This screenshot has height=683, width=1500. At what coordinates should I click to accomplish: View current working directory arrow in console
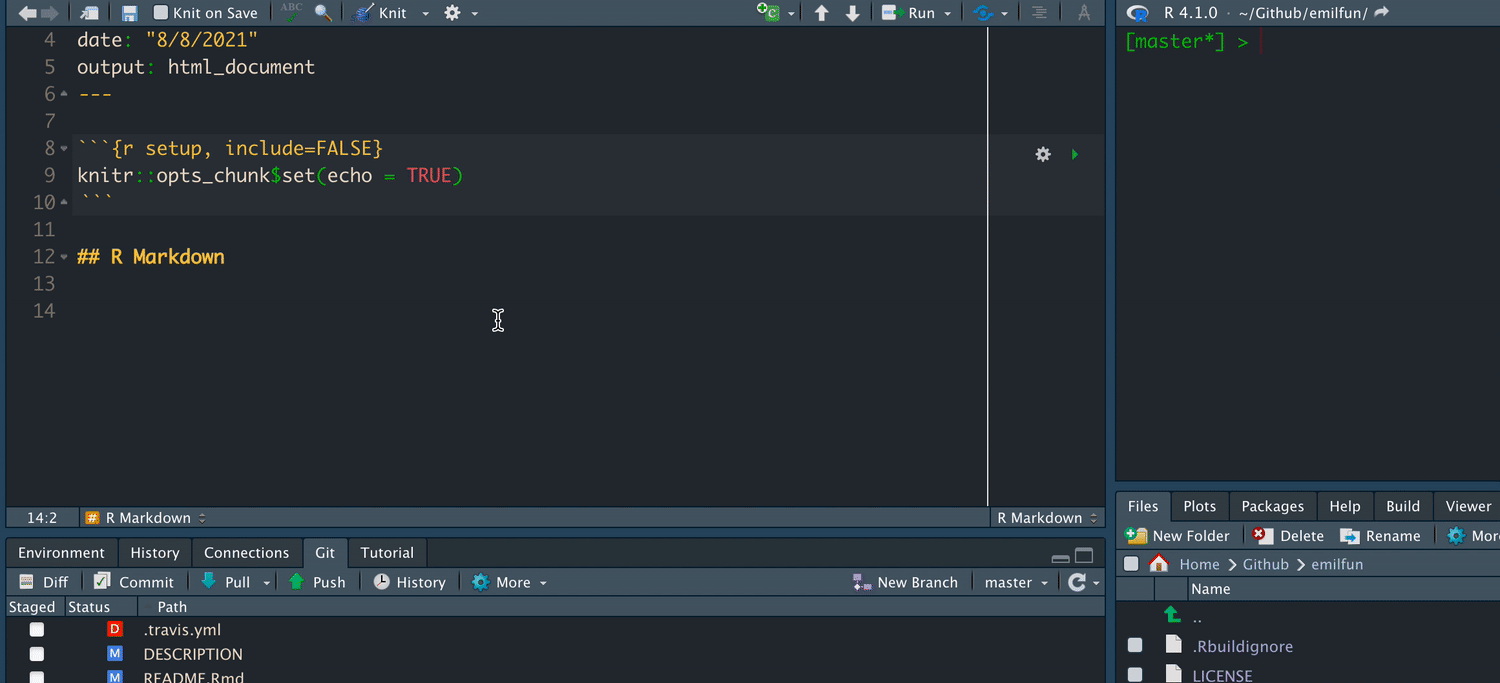coord(1382,12)
